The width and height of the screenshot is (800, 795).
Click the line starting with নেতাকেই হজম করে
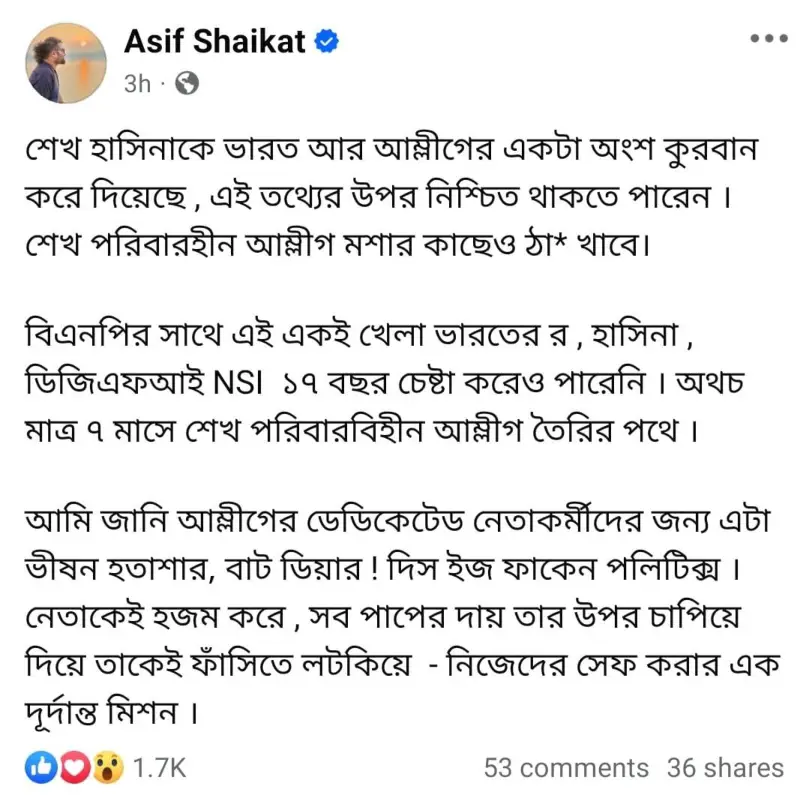[383, 616]
